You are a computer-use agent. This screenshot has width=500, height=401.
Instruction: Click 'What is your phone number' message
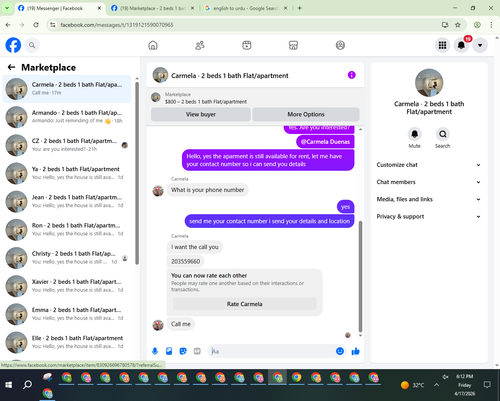(207, 190)
